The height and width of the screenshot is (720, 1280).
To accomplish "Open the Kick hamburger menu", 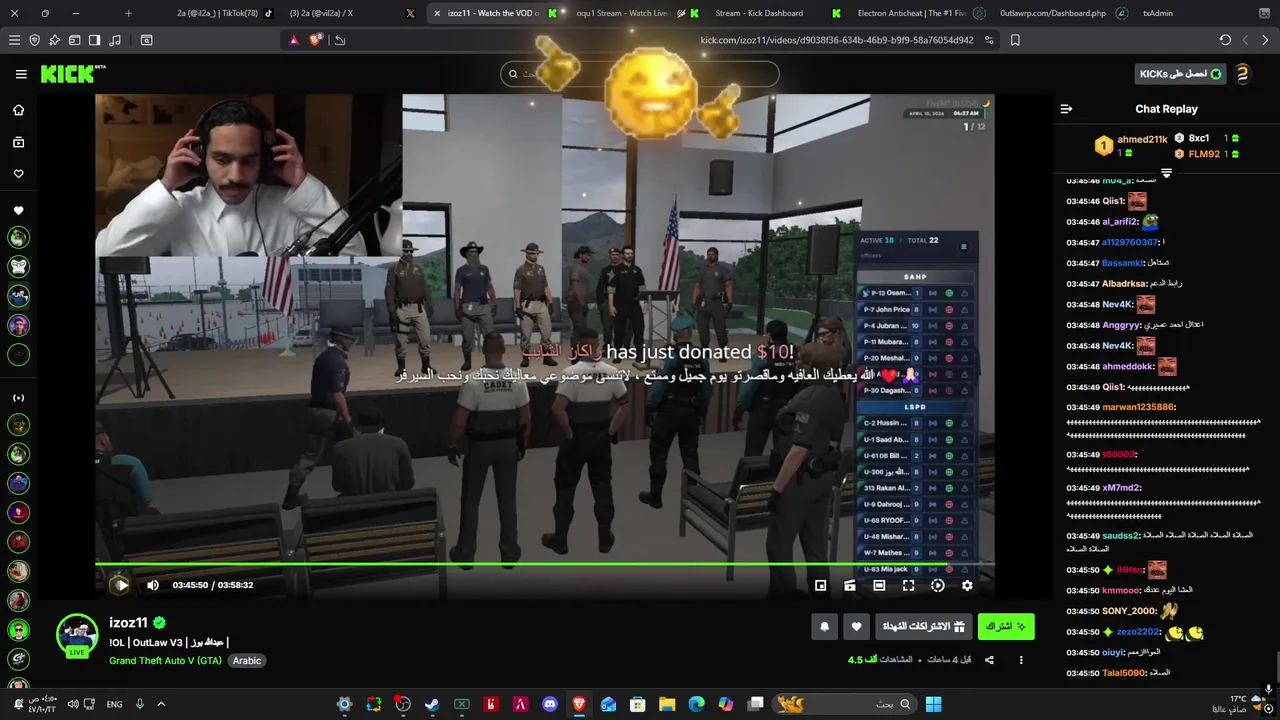I will (x=21, y=74).
